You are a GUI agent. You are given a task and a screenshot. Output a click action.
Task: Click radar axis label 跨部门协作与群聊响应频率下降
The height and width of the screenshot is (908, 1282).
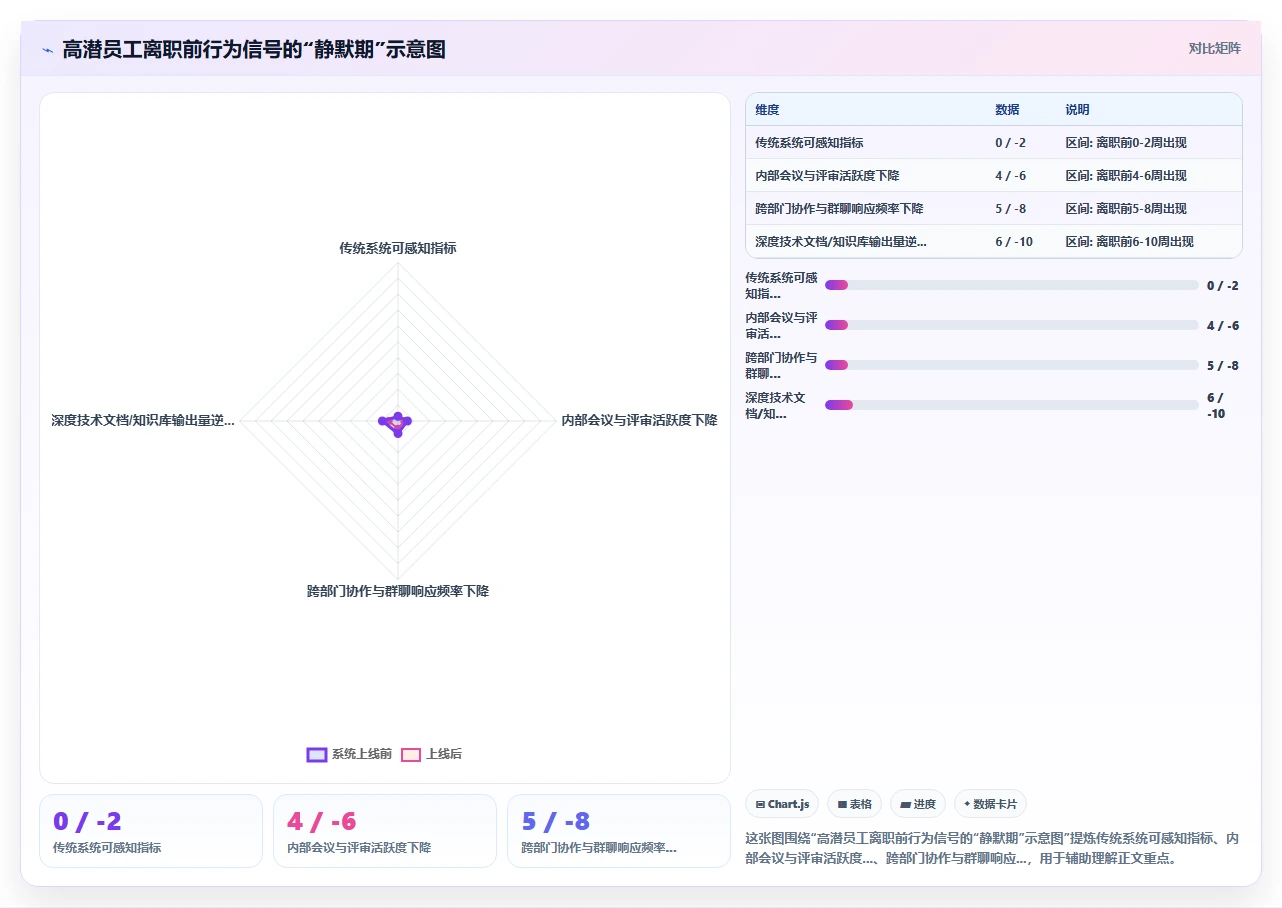click(x=398, y=591)
